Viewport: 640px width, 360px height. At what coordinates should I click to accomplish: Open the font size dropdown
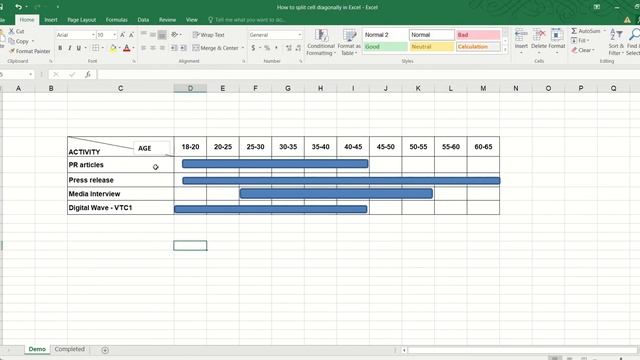(x=115, y=35)
